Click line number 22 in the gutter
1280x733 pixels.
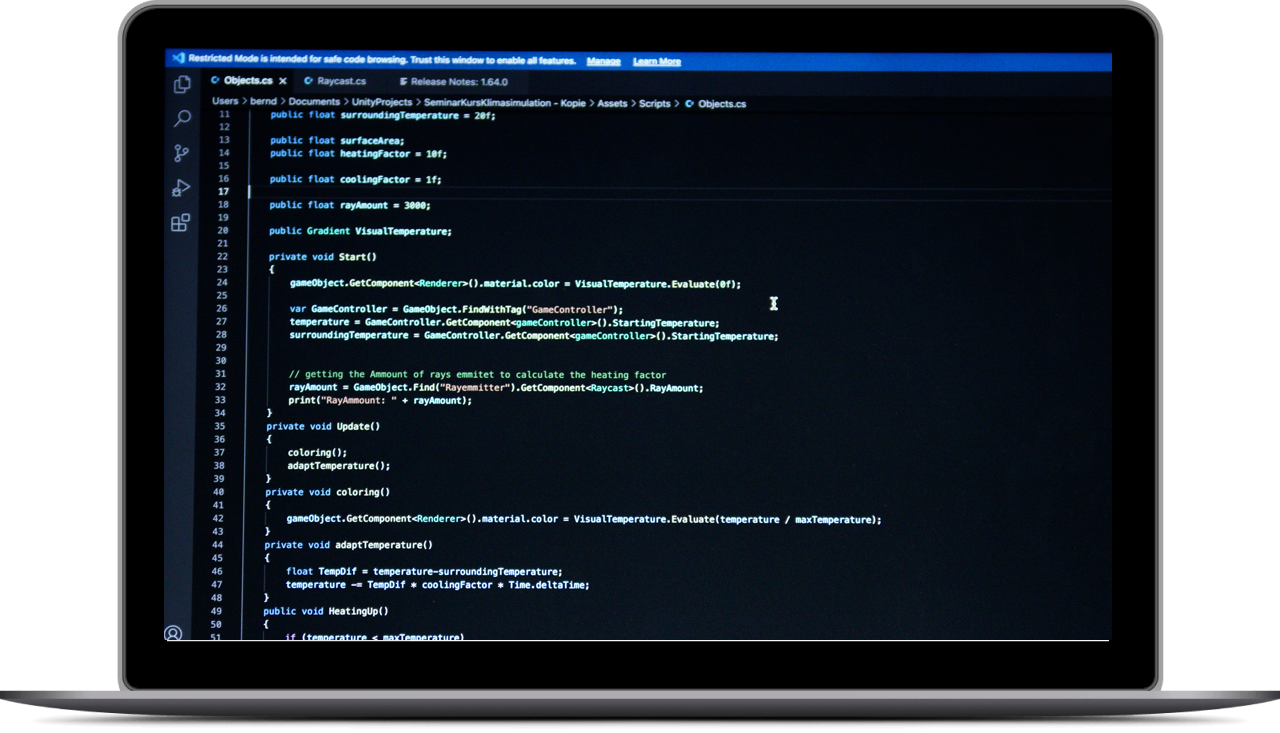(222, 257)
